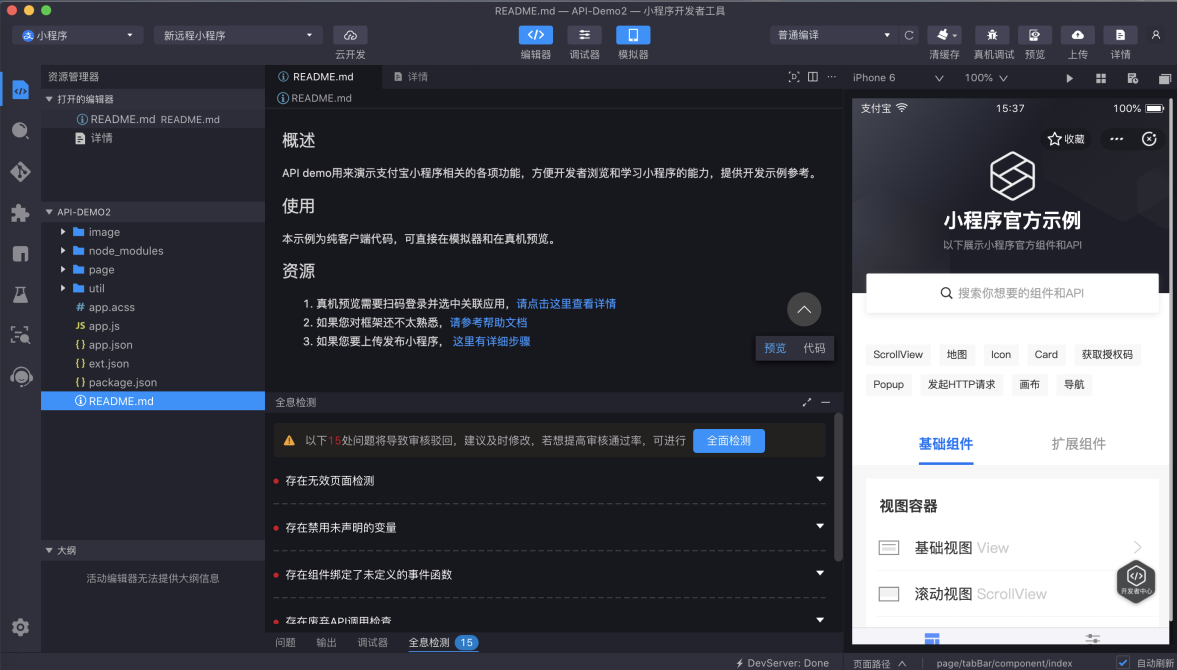The image size is (1177, 670).
Task: Click the simulator search field
Action: coord(1012,293)
